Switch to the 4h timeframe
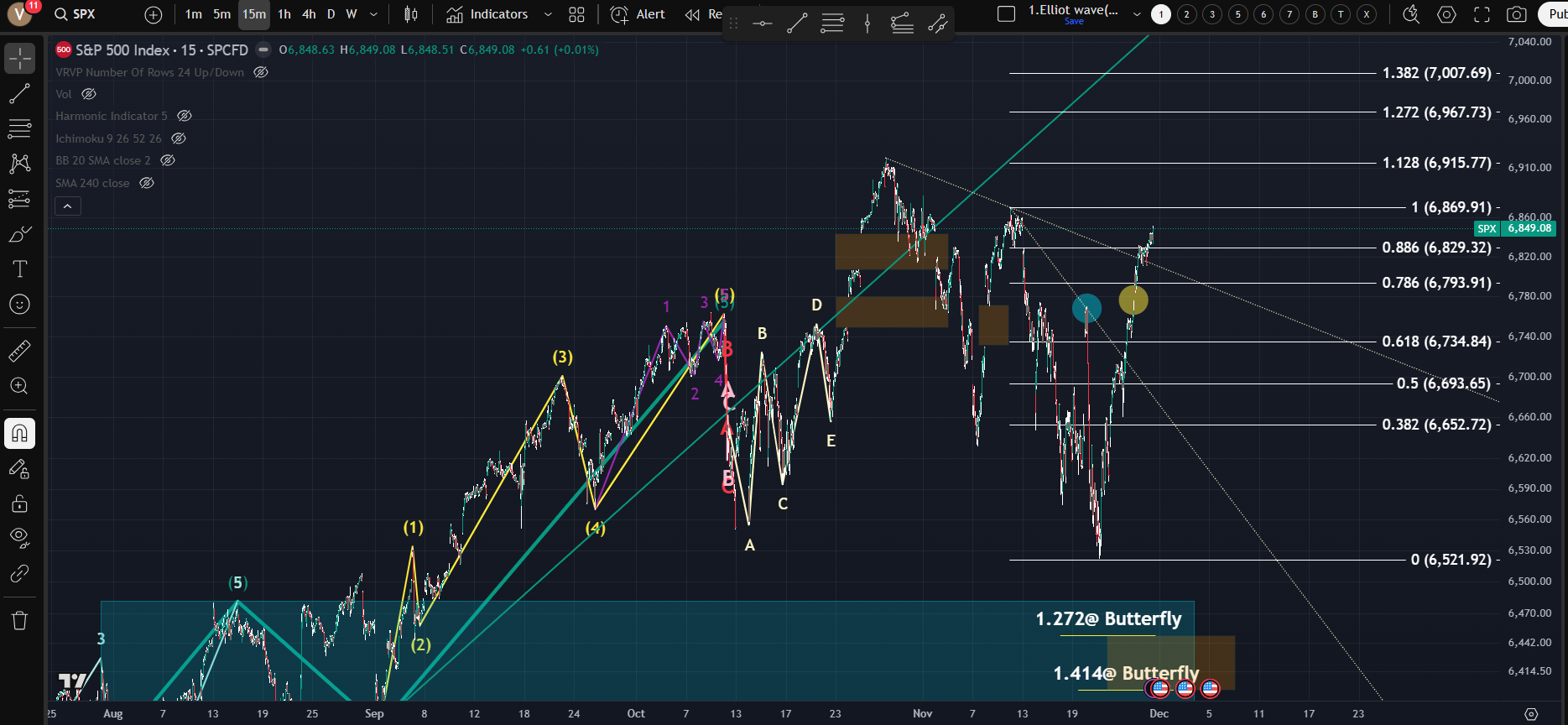Viewport: 1568px width, 725px height. pyautogui.click(x=309, y=14)
